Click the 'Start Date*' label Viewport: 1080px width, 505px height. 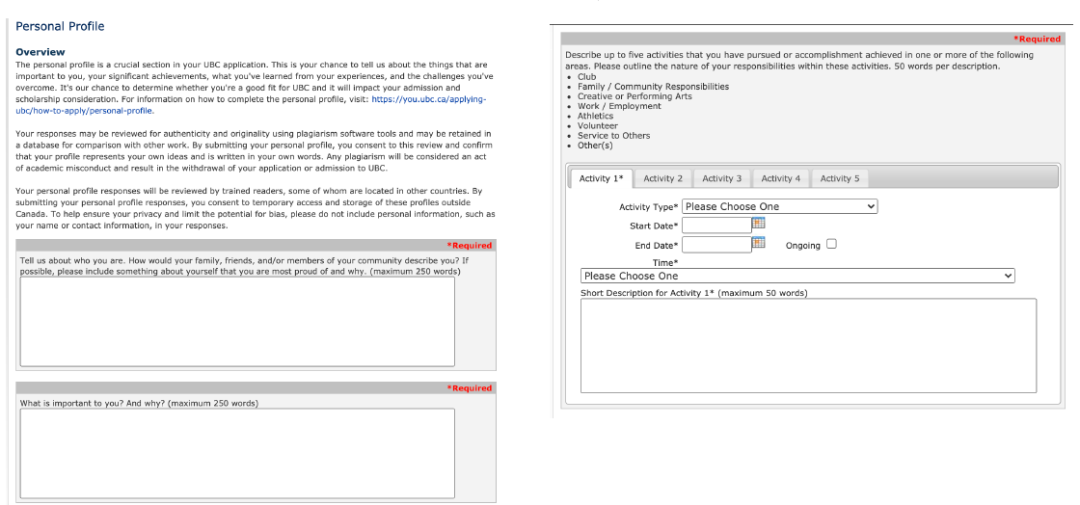(654, 226)
